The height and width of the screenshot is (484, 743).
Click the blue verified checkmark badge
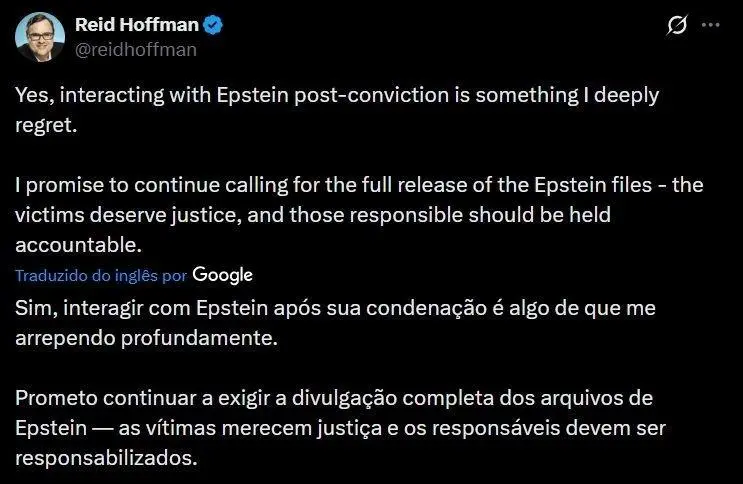(214, 25)
